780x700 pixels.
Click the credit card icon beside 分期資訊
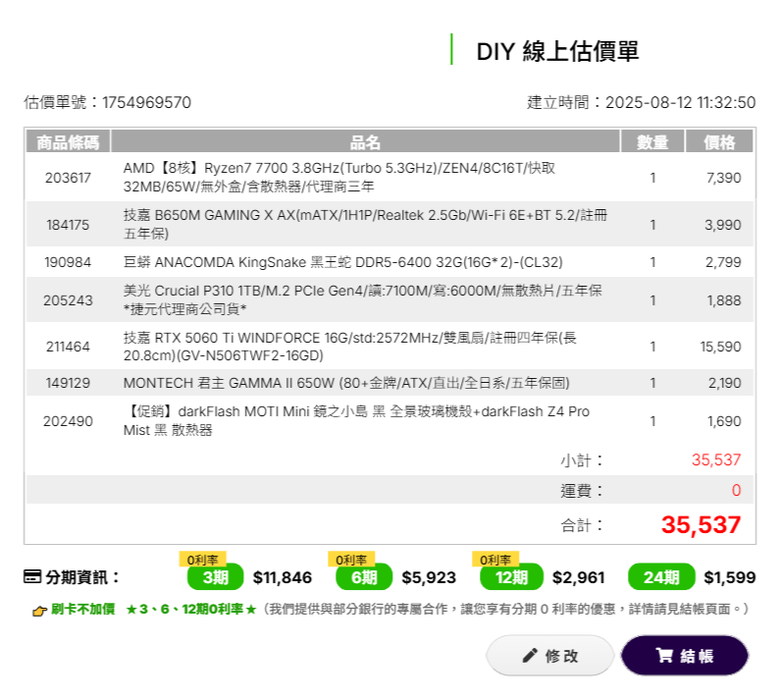point(32,577)
